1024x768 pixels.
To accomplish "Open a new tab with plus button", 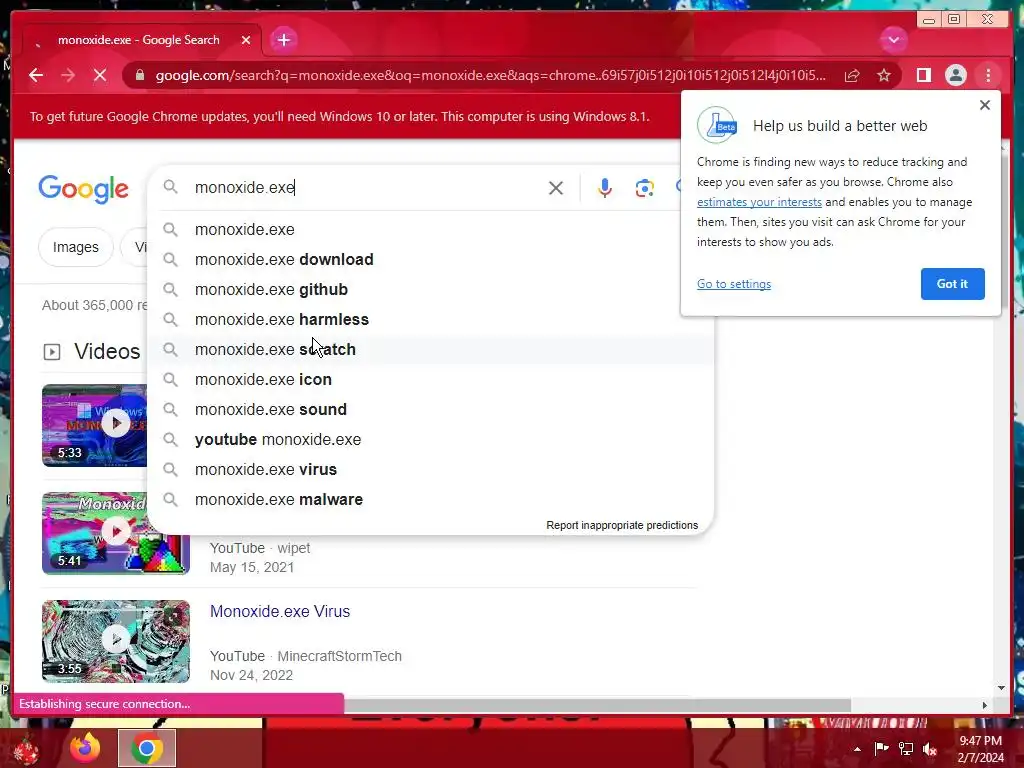I will [x=283, y=40].
